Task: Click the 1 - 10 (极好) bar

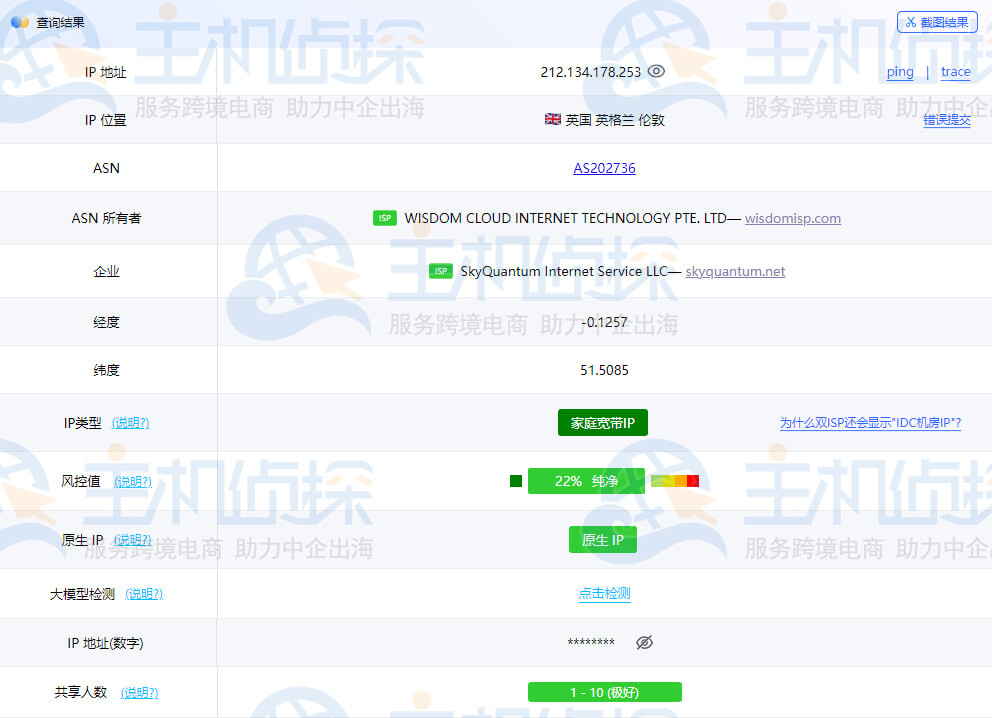Action: pyautogui.click(x=605, y=692)
